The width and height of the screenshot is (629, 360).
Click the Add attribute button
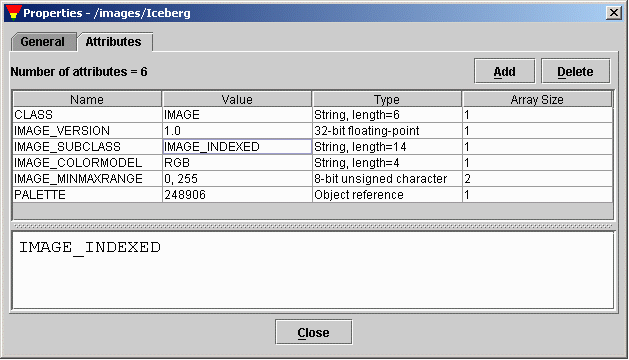coord(504,71)
